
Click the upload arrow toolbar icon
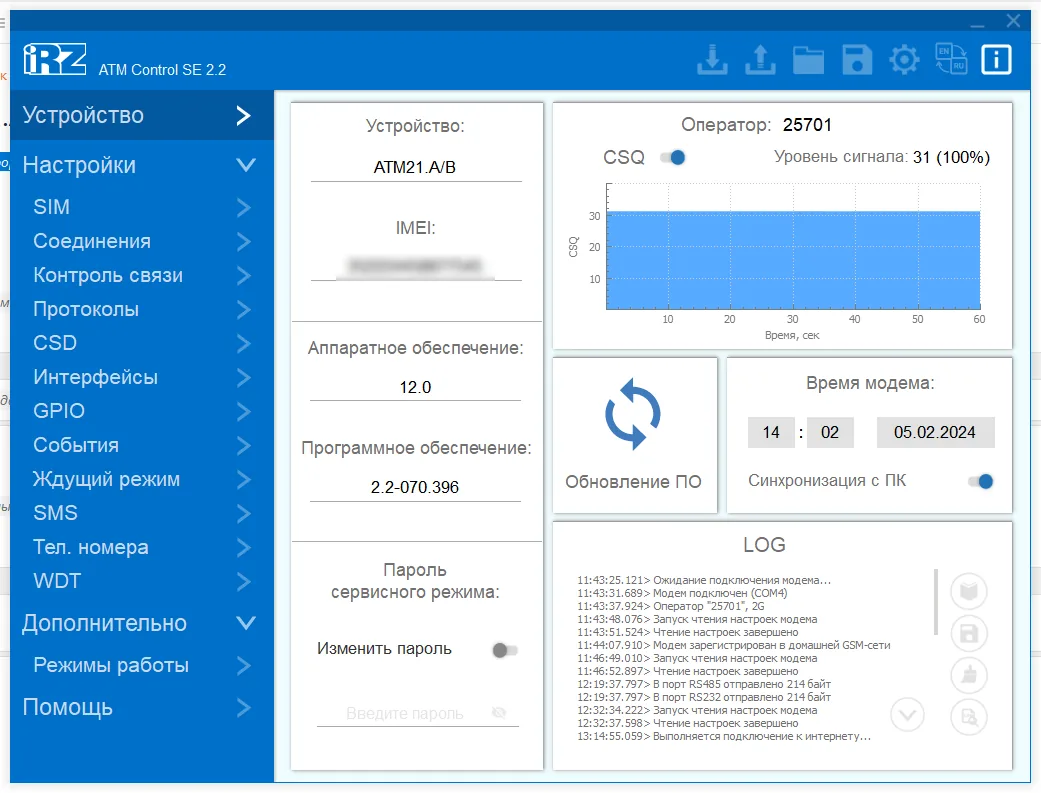pos(760,60)
